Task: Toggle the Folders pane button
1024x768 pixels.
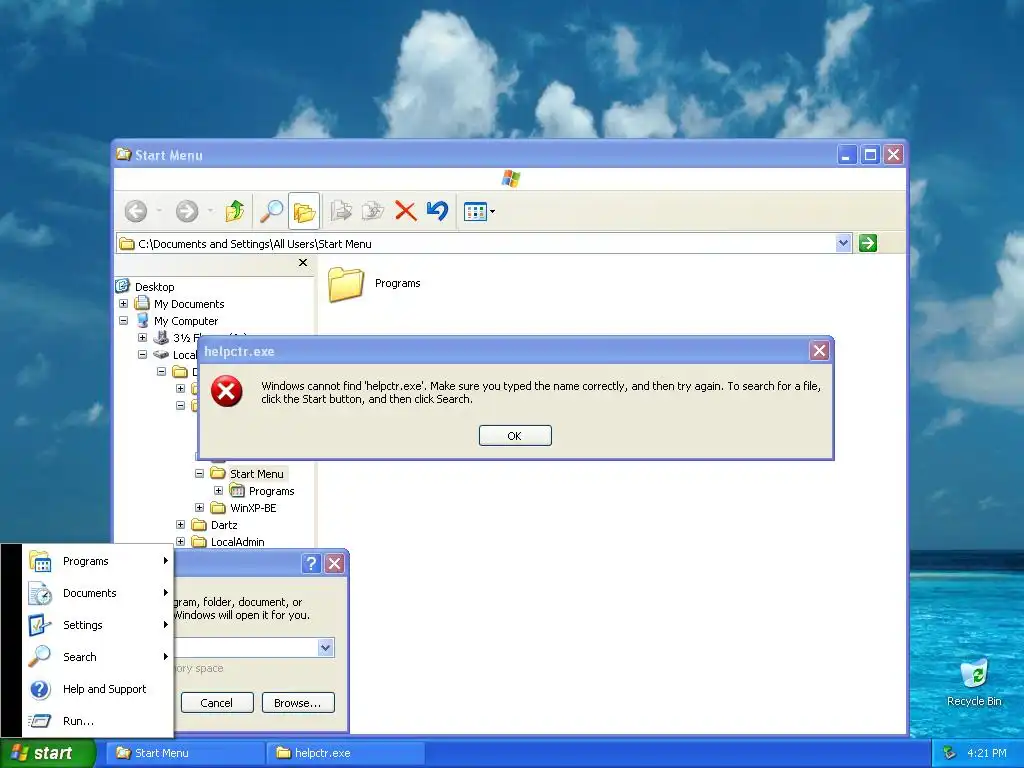Action: click(x=304, y=211)
